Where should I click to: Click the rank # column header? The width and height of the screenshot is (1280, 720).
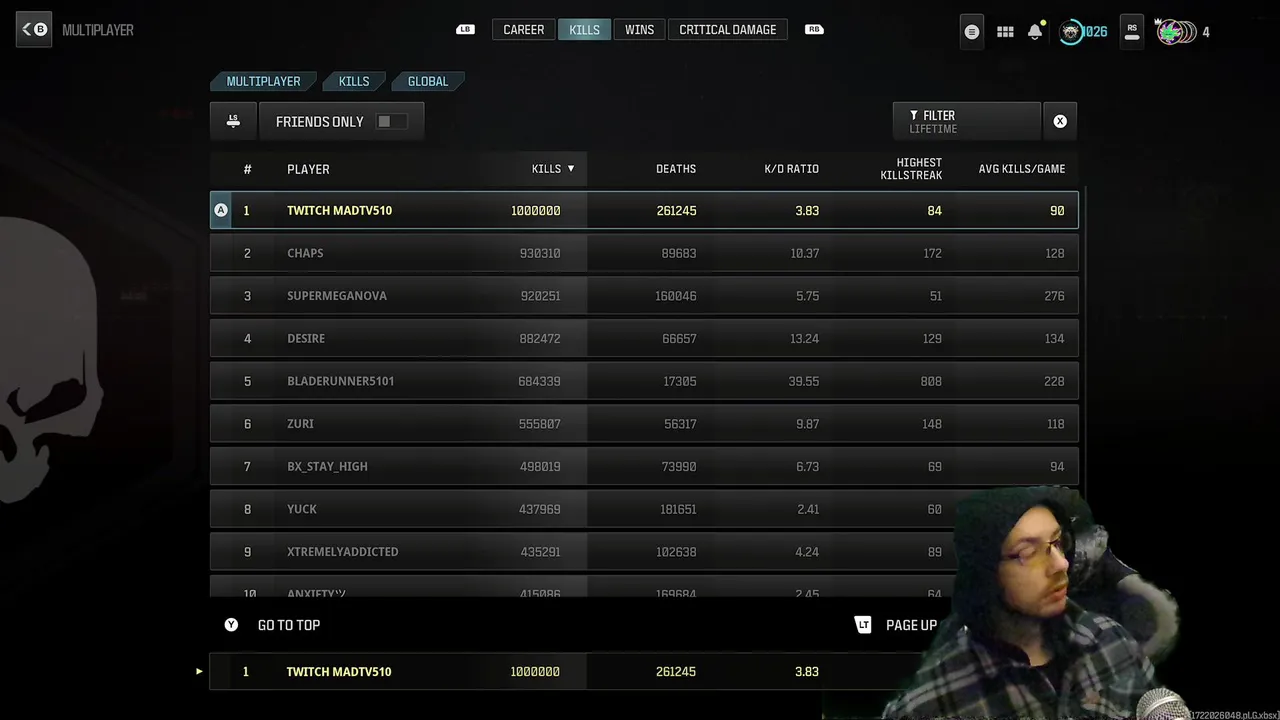[x=247, y=169]
